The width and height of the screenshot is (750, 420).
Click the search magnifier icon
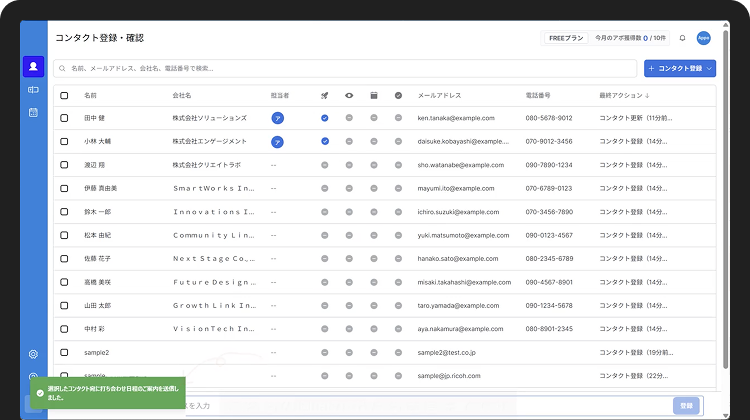pos(62,68)
